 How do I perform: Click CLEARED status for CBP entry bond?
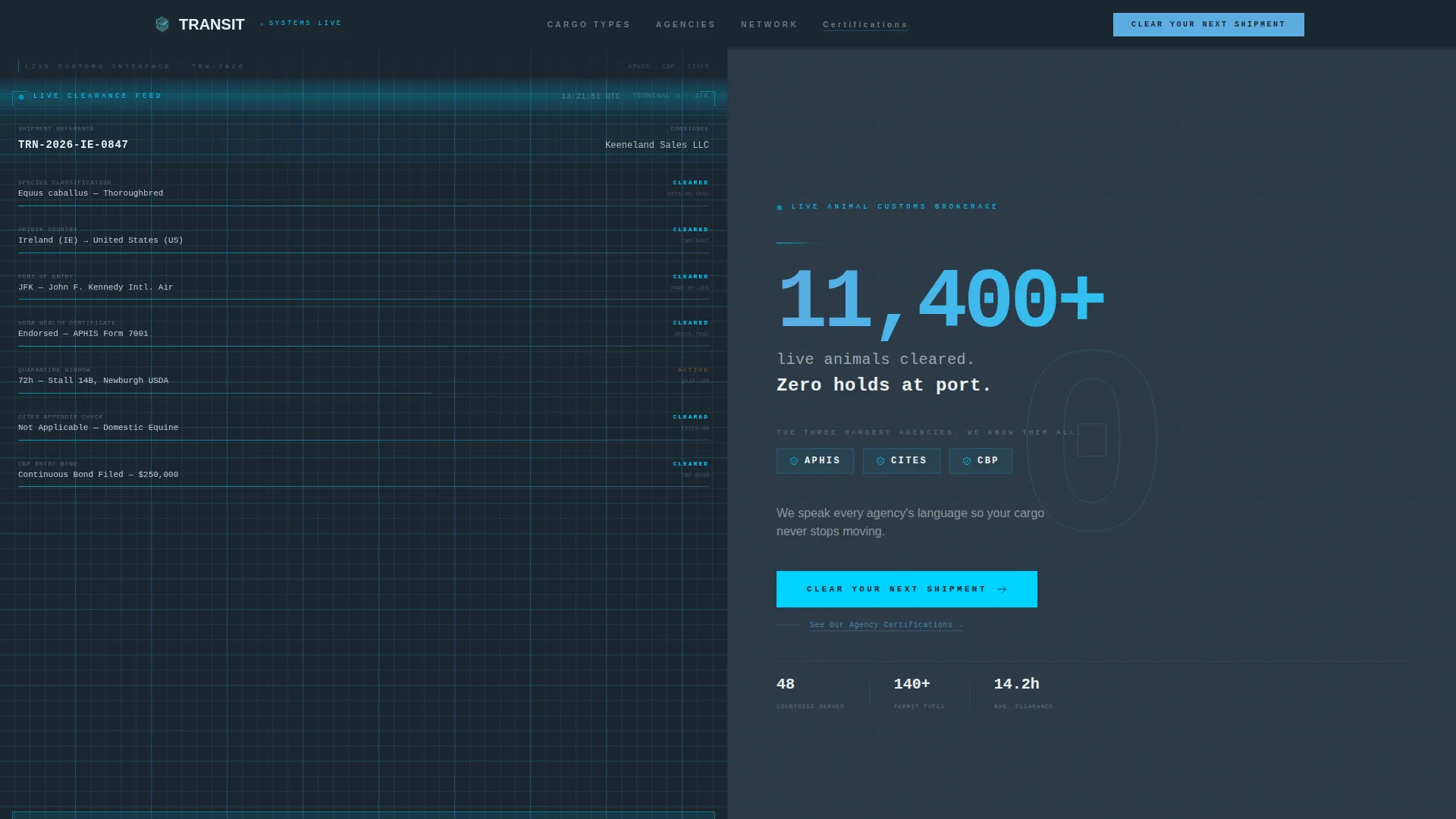coord(691,464)
